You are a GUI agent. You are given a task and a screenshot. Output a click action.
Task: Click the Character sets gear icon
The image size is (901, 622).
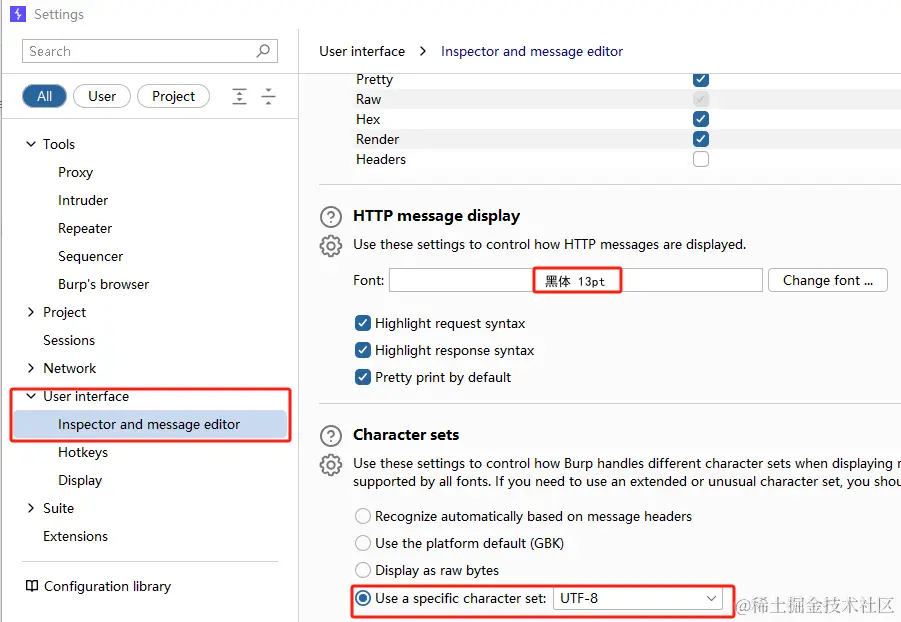pos(330,465)
